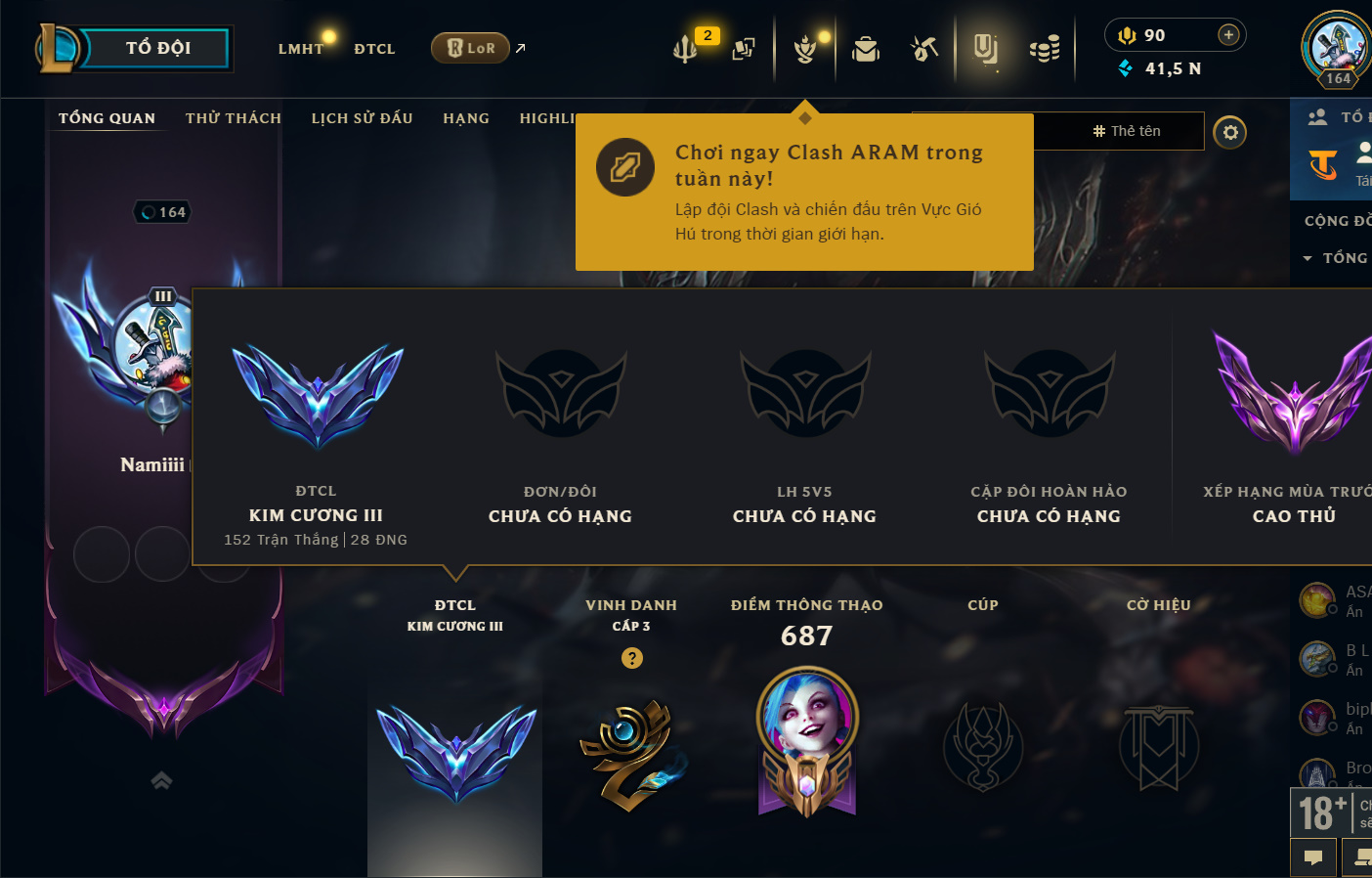Image resolution: width=1372 pixels, height=878 pixels.
Task: Select the ĐTCL game mode
Action: (x=374, y=49)
